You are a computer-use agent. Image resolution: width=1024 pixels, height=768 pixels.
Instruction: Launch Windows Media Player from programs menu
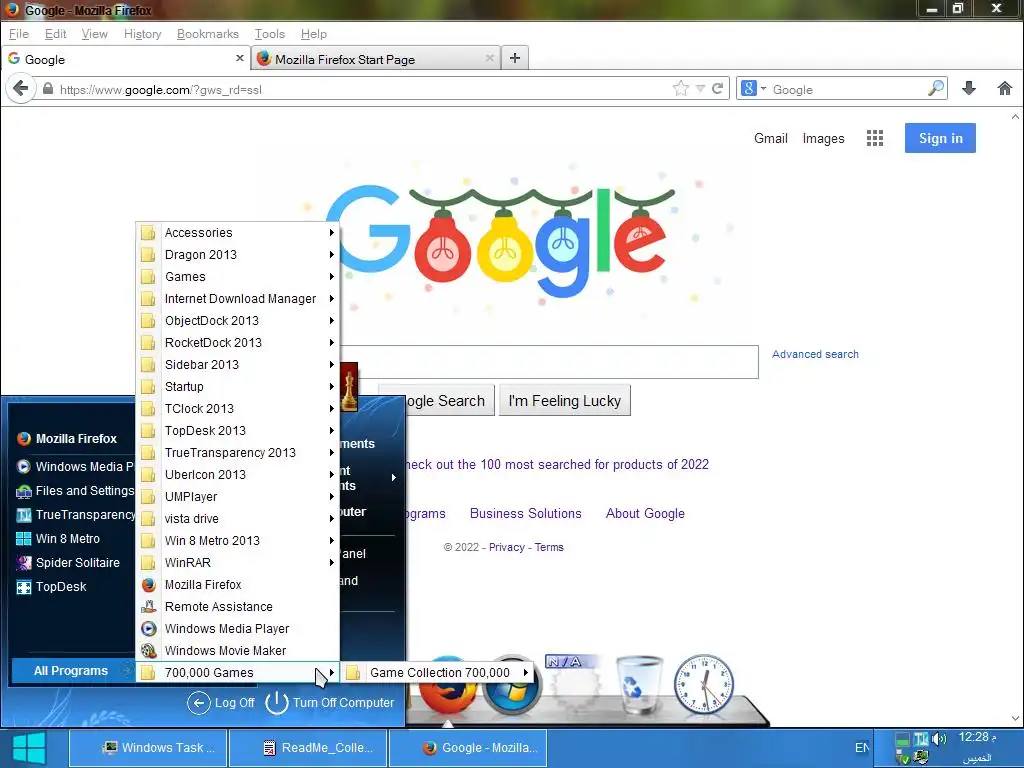[x=238, y=629]
